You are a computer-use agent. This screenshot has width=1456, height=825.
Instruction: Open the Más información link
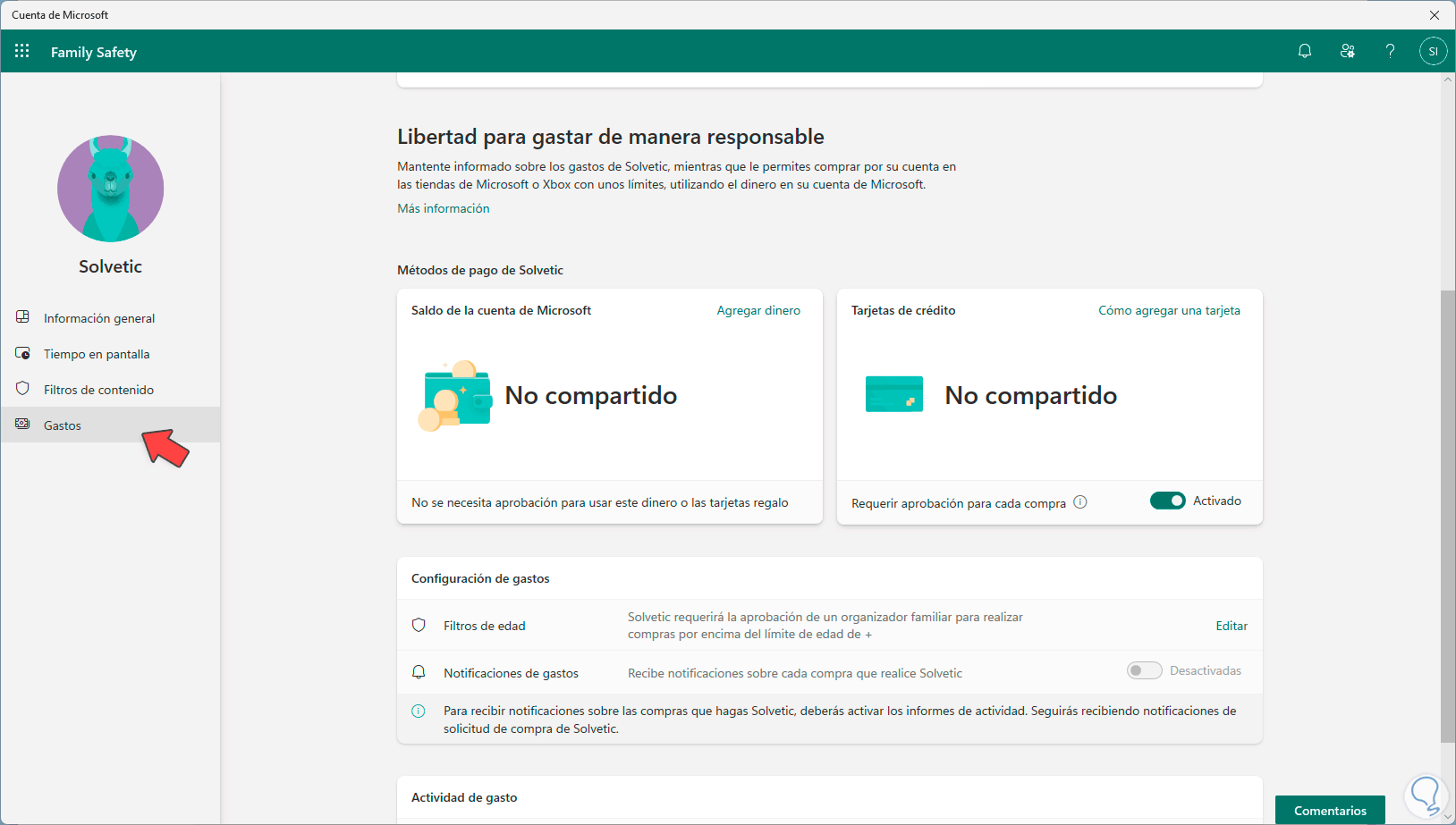tap(444, 208)
